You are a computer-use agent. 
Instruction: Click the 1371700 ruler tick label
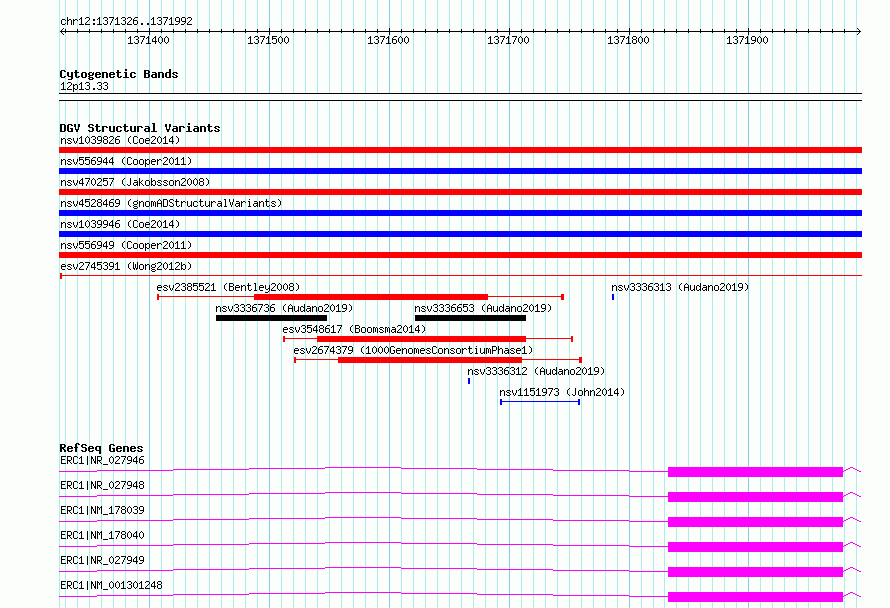pyautogui.click(x=508, y=40)
